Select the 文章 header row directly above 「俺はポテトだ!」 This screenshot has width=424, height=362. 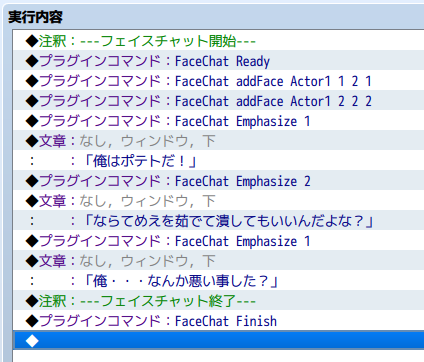(219, 141)
